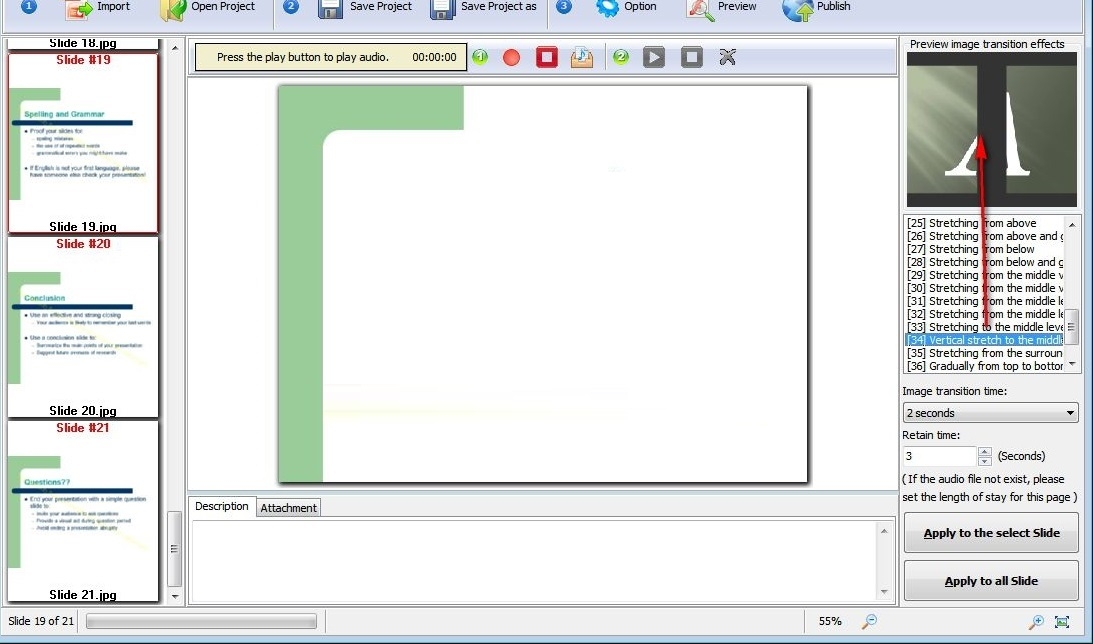Click the status bar progress bar

click(x=201, y=621)
